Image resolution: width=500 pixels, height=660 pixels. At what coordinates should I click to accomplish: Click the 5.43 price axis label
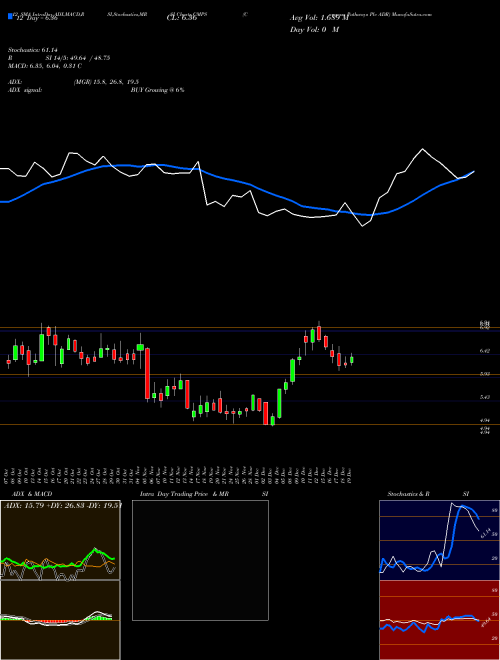tap(484, 397)
